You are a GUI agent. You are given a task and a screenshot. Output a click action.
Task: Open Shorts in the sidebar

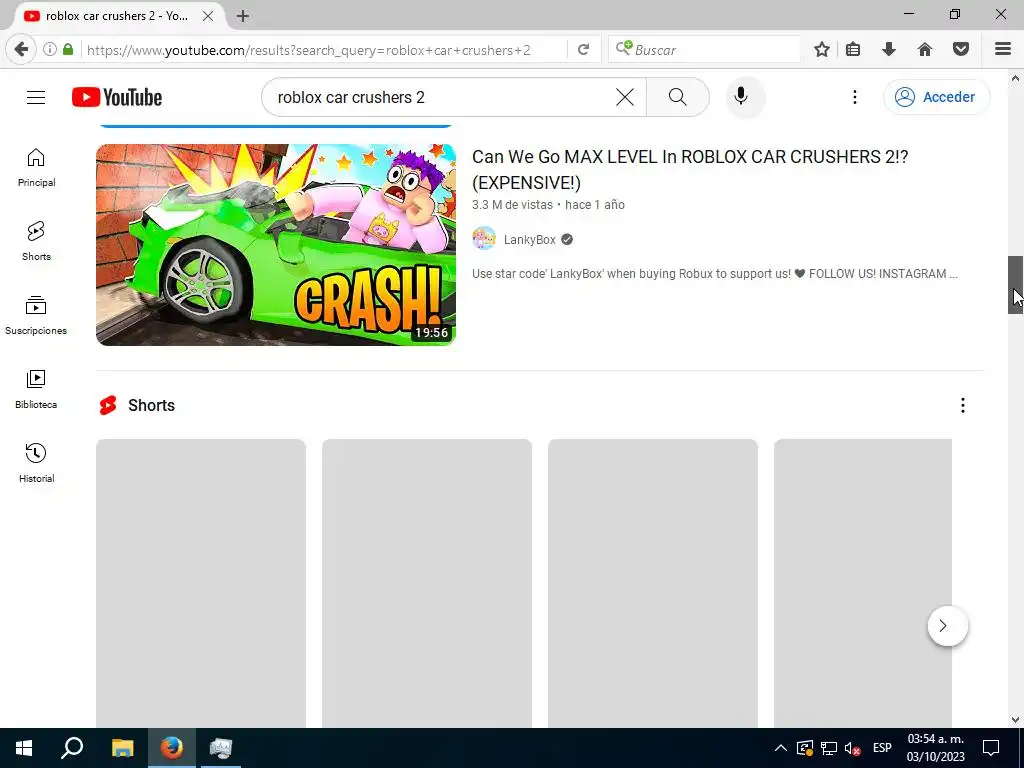(x=37, y=242)
